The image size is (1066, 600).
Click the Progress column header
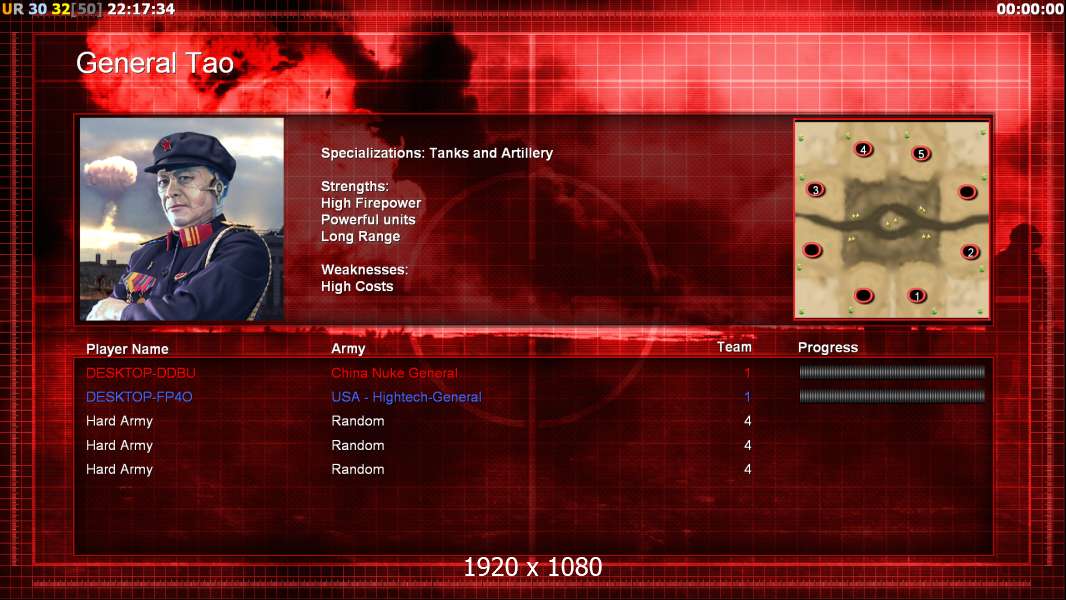point(828,348)
